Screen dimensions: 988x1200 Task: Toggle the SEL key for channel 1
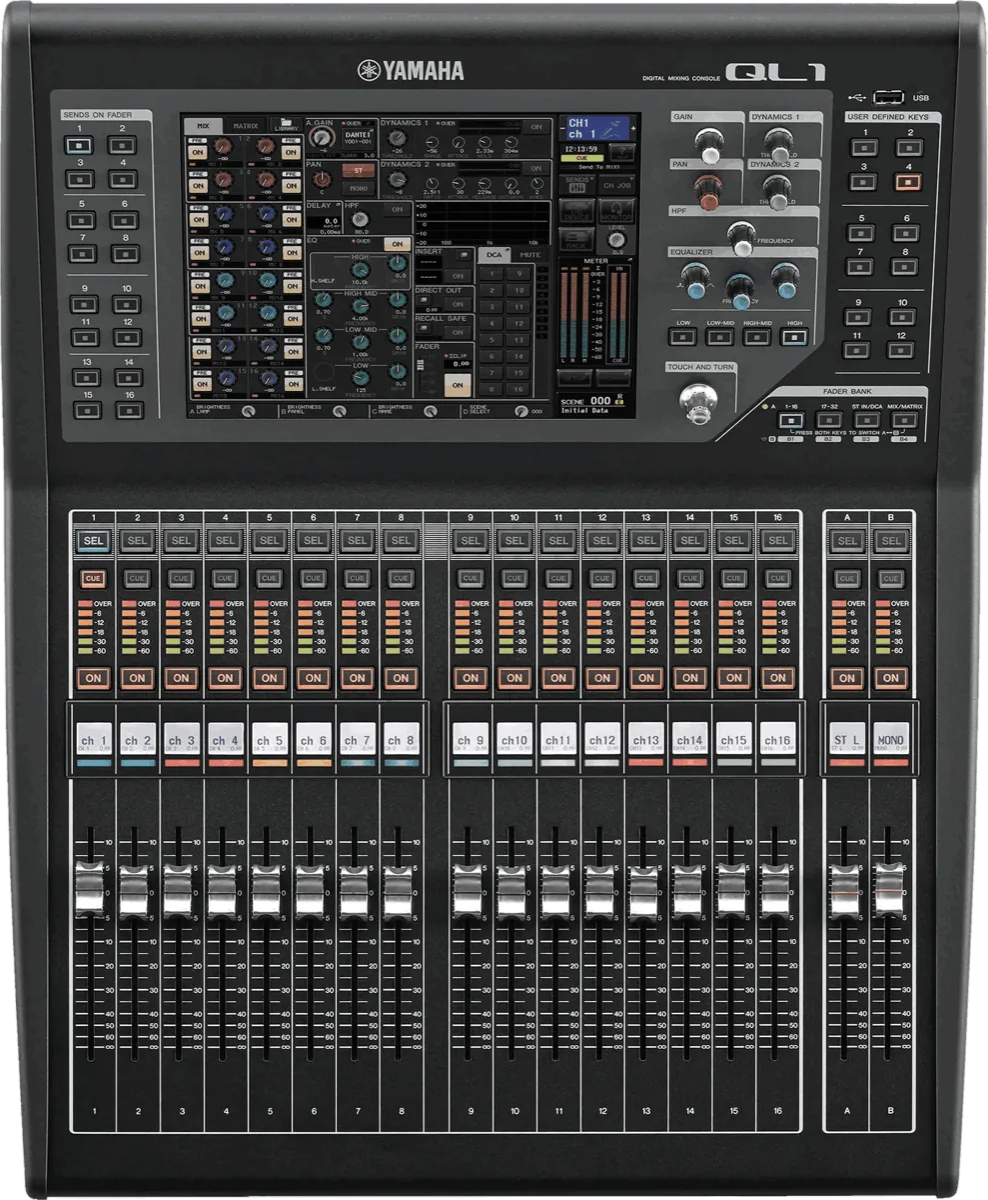[x=93, y=540]
